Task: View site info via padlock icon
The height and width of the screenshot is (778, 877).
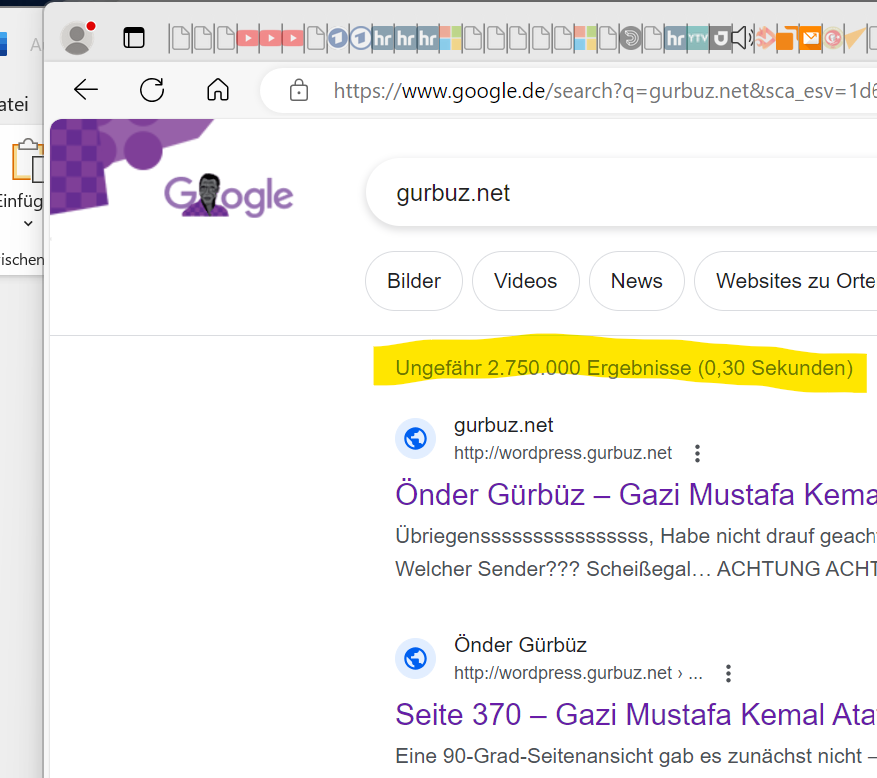Action: pyautogui.click(x=299, y=90)
